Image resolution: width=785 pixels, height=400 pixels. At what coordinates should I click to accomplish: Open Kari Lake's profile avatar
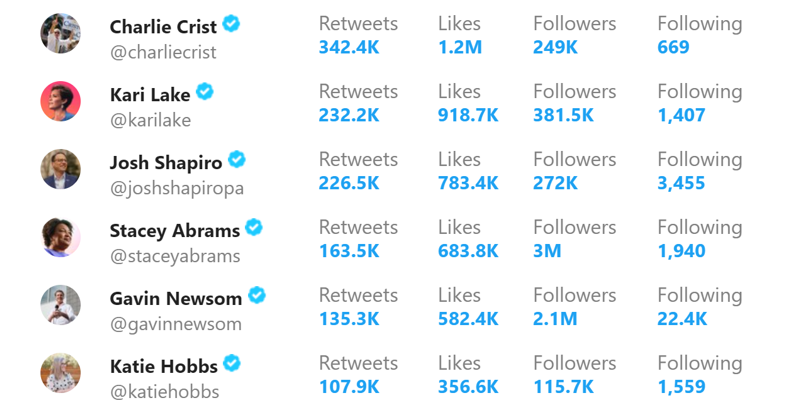61,101
